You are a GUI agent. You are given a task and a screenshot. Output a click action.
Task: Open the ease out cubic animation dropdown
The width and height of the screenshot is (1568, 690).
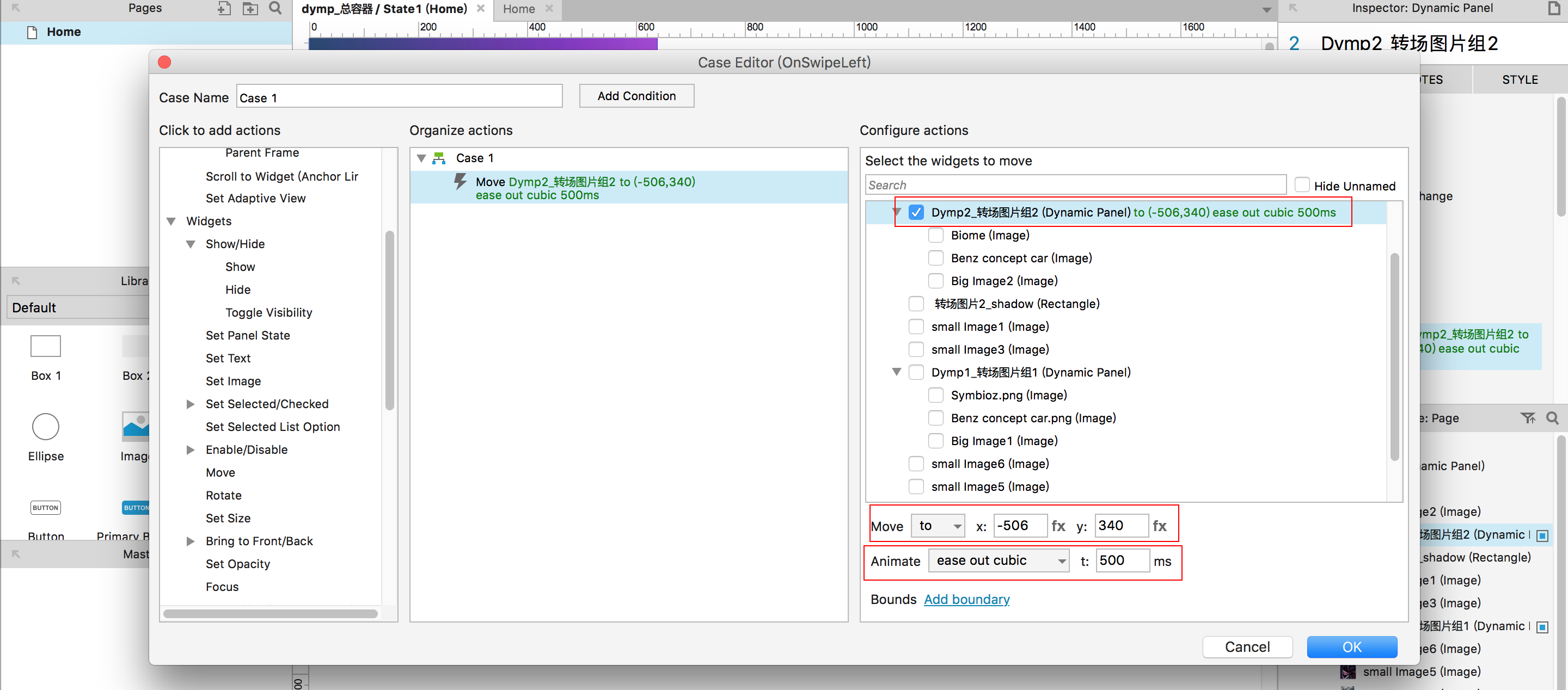pos(999,561)
